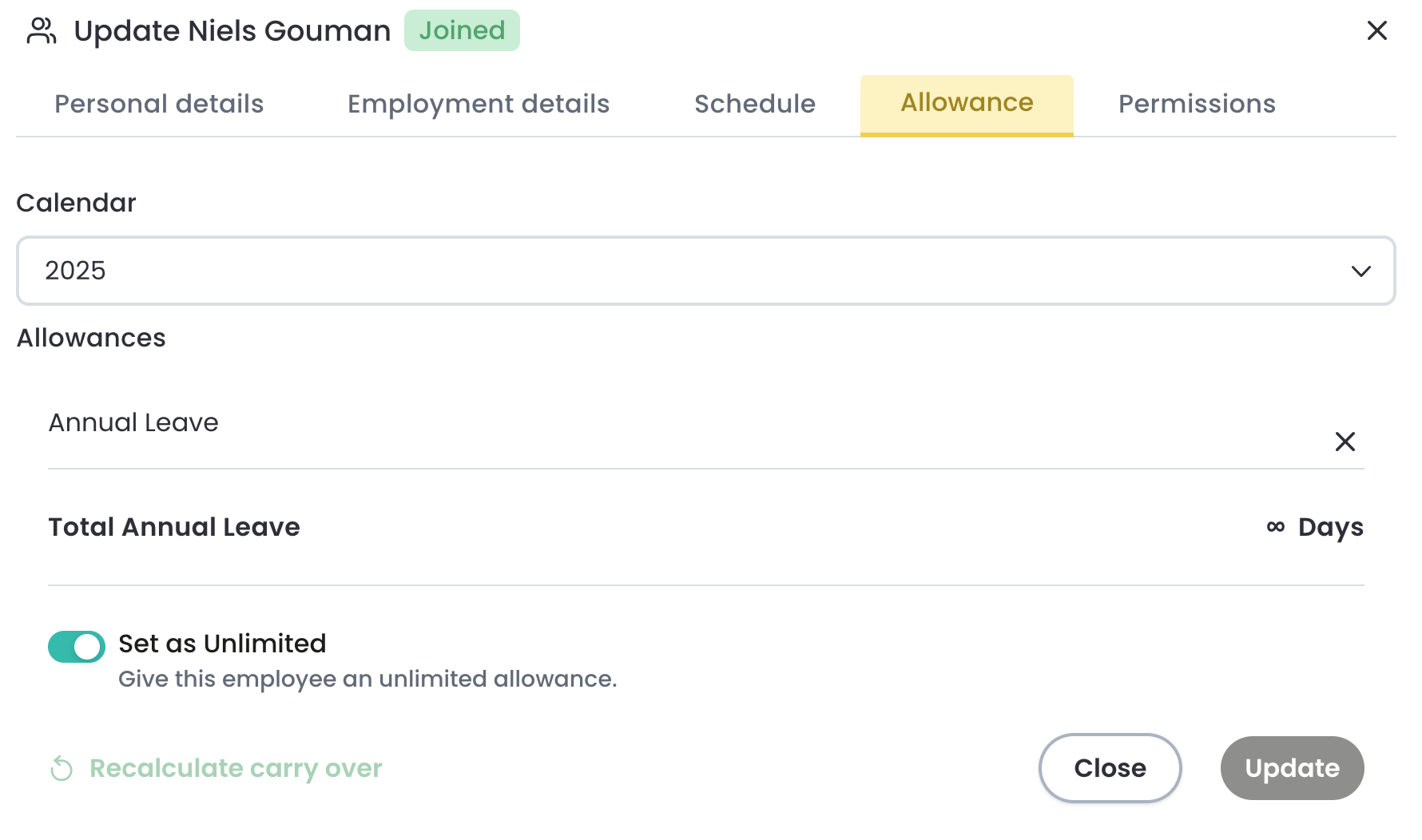The image size is (1422, 840).
Task: Open the Employment details tab
Action: pyautogui.click(x=479, y=105)
